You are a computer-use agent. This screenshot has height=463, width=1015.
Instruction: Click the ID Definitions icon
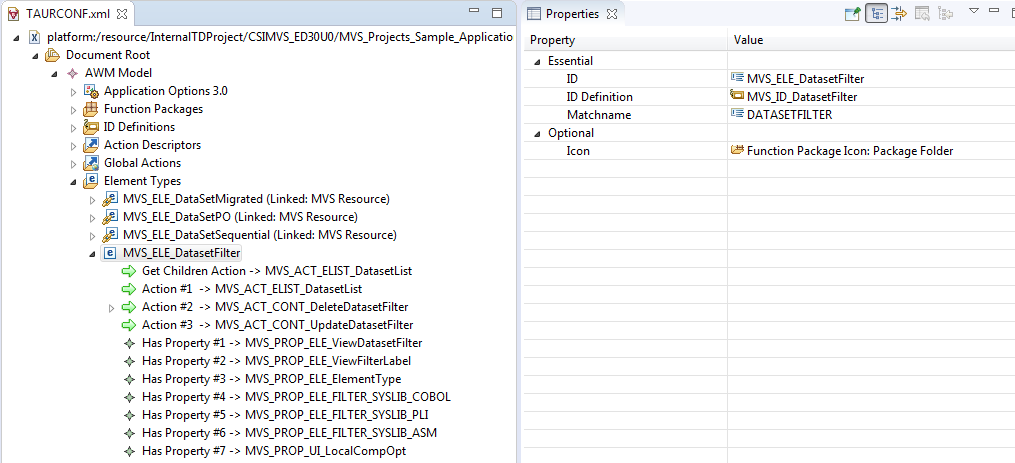pos(91,127)
